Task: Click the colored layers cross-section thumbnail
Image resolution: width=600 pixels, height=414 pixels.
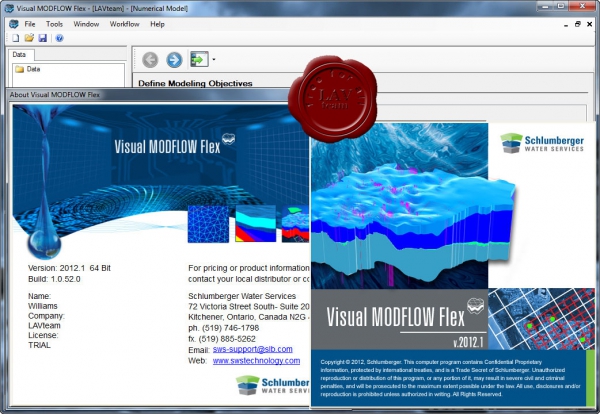Action: tap(255, 224)
